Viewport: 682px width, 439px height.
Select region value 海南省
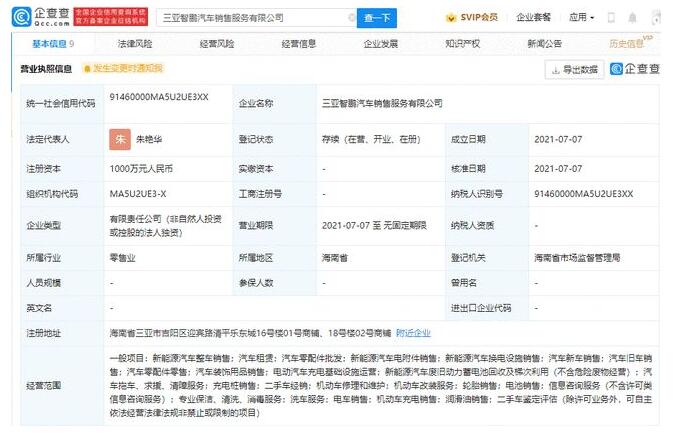coord(335,258)
